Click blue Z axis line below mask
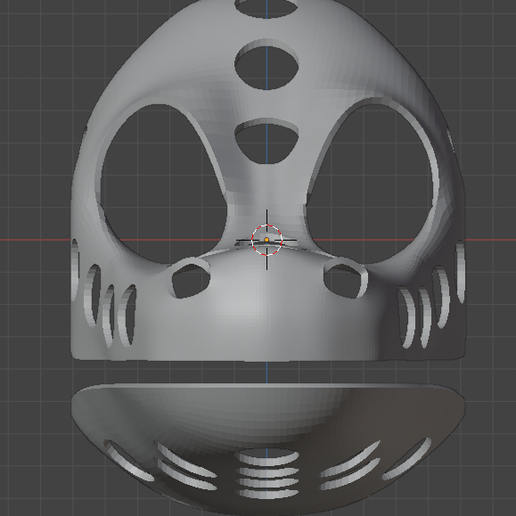Screen dimensions: 516x516 [x=267, y=372]
